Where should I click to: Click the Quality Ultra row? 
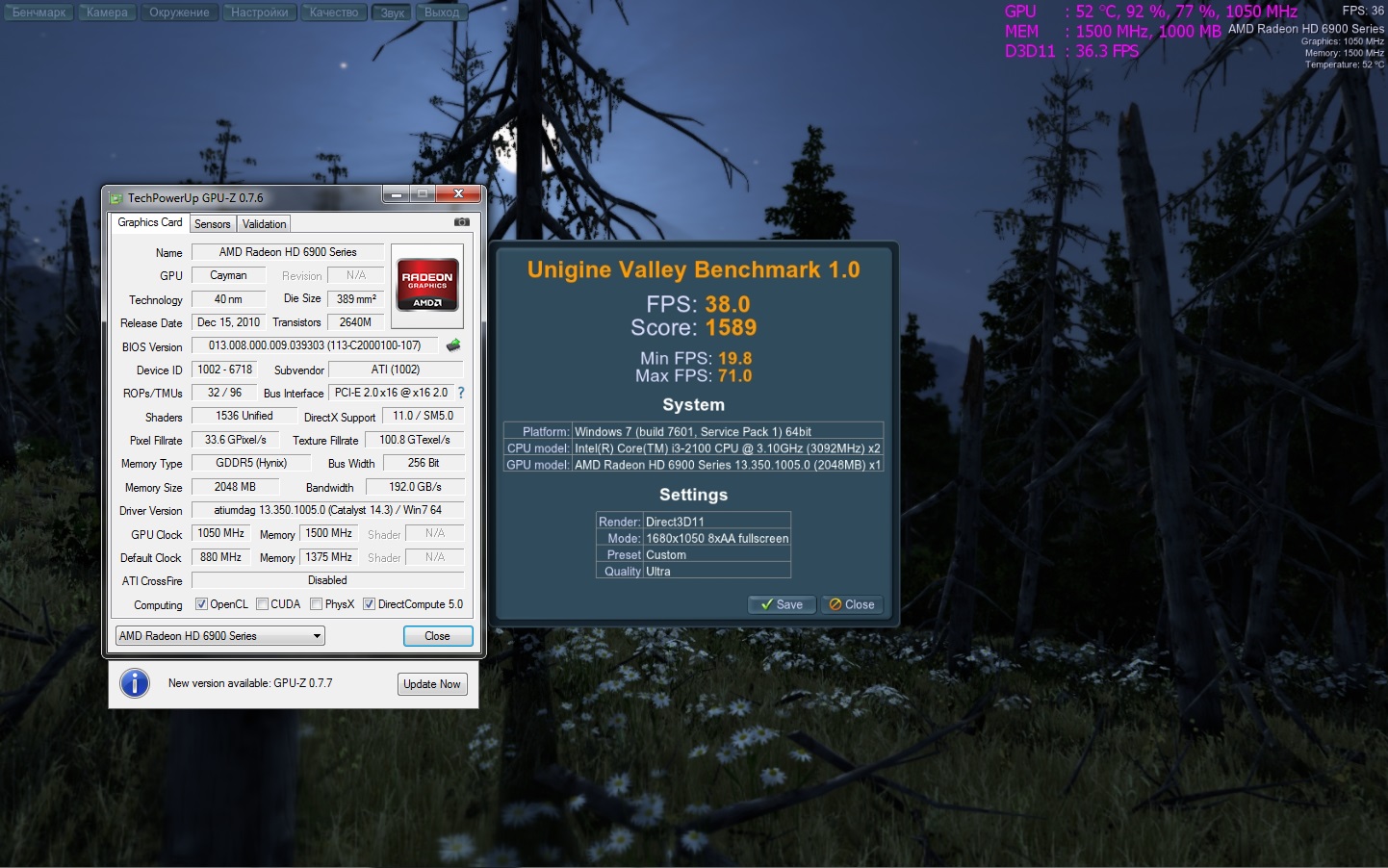tap(693, 571)
